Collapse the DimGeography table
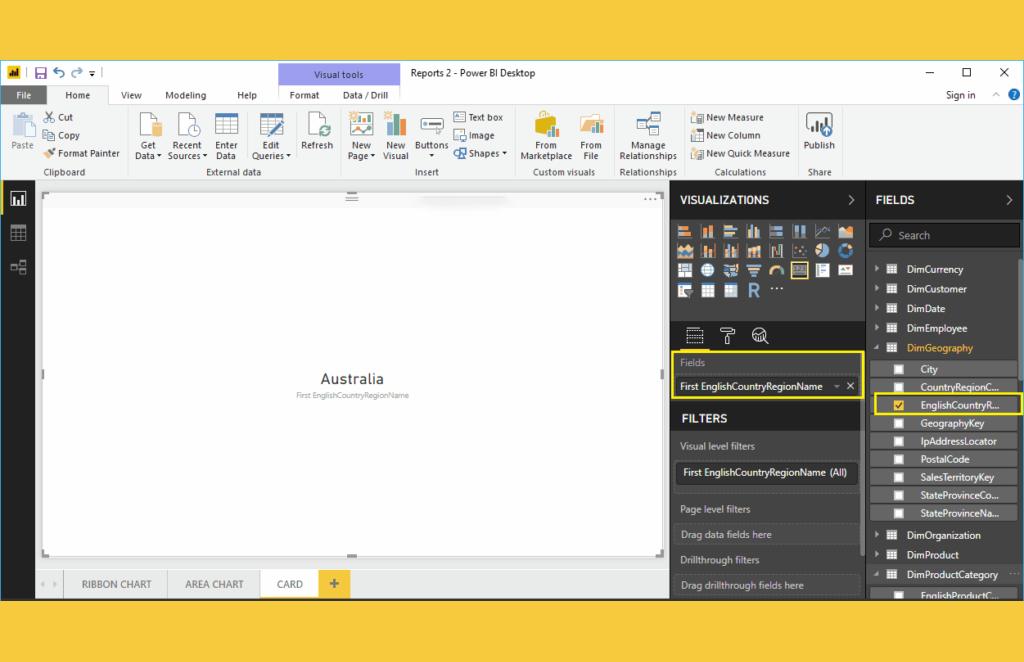 (x=877, y=348)
